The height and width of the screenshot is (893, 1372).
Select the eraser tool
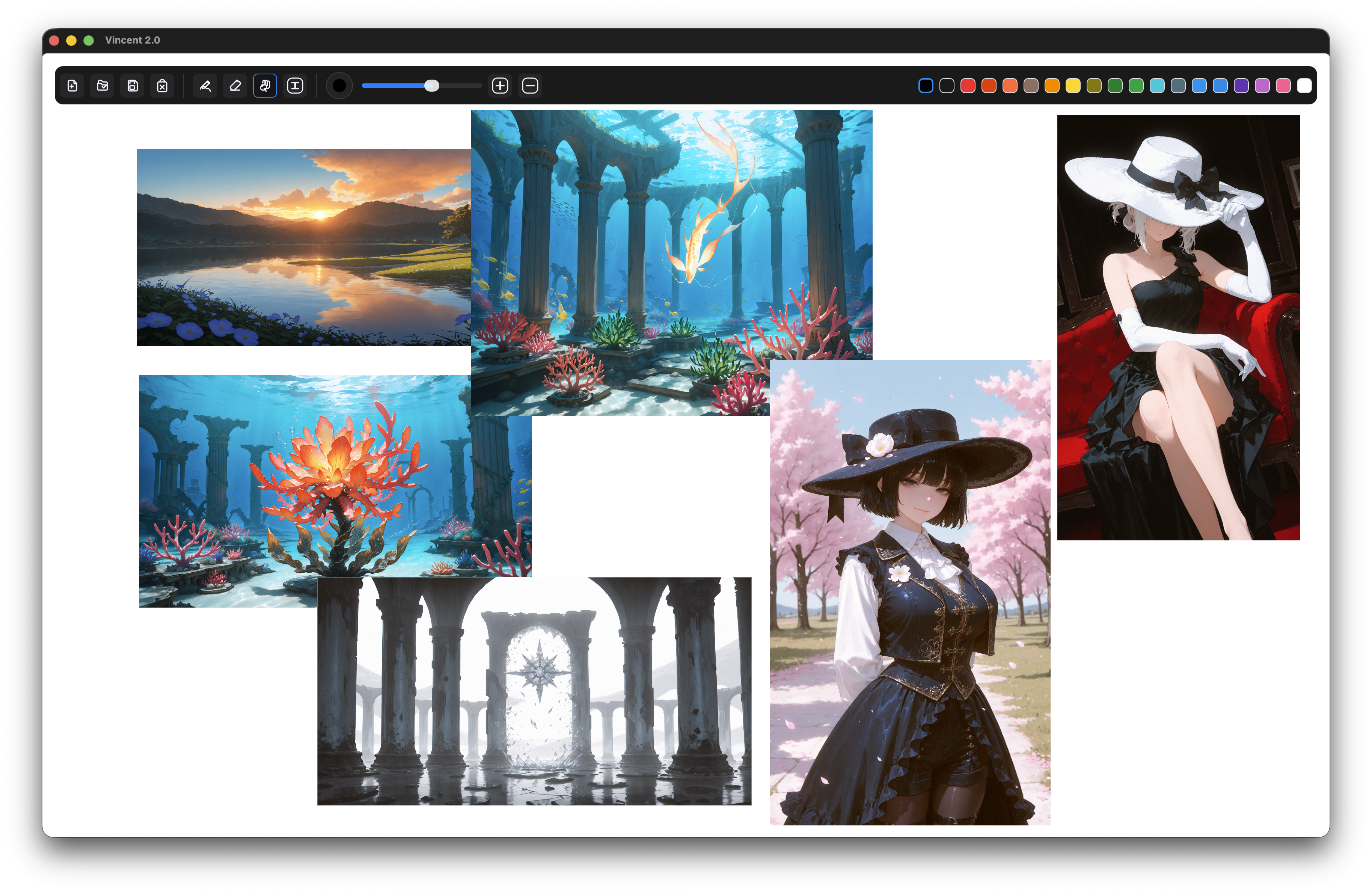point(235,86)
